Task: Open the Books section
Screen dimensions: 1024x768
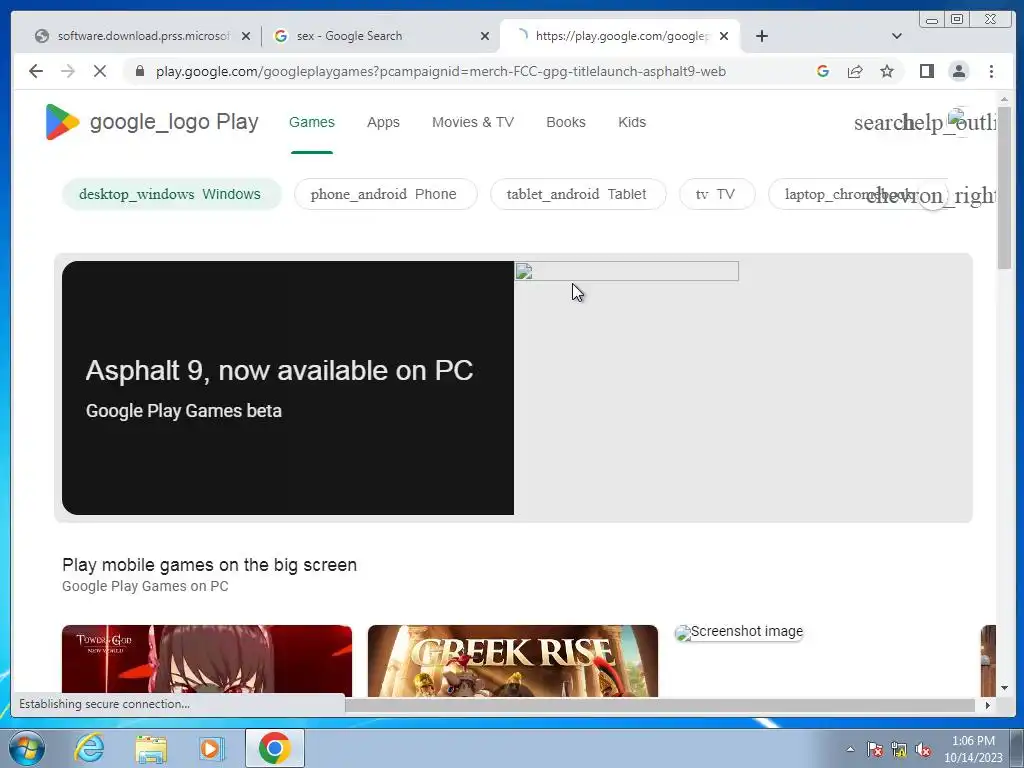Action: pos(566,122)
